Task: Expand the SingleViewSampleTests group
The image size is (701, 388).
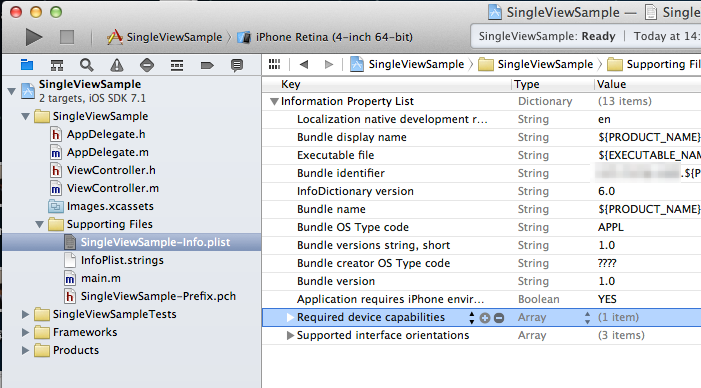Action: click(x=25, y=315)
